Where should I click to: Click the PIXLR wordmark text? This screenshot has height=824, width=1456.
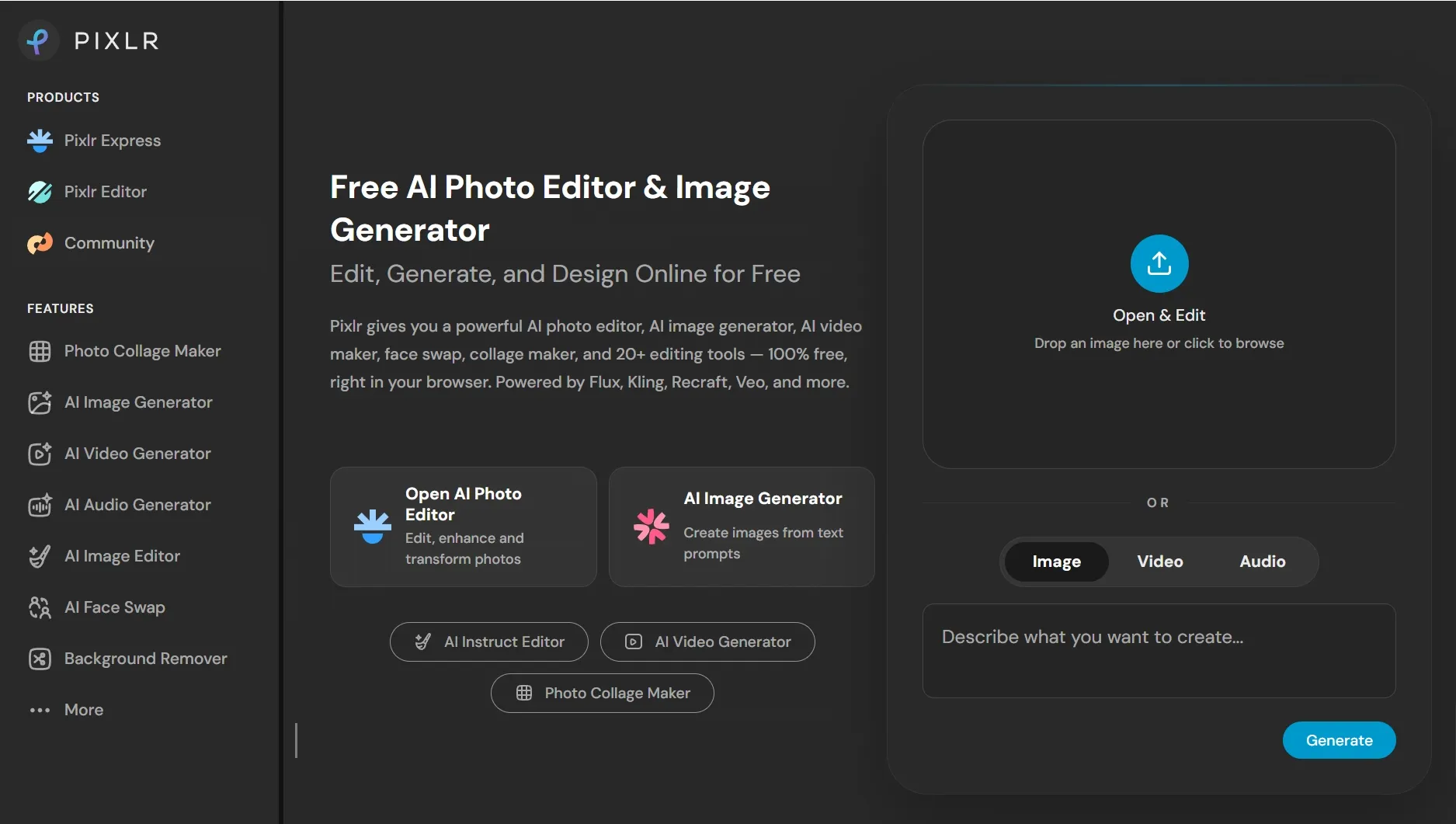coord(116,41)
